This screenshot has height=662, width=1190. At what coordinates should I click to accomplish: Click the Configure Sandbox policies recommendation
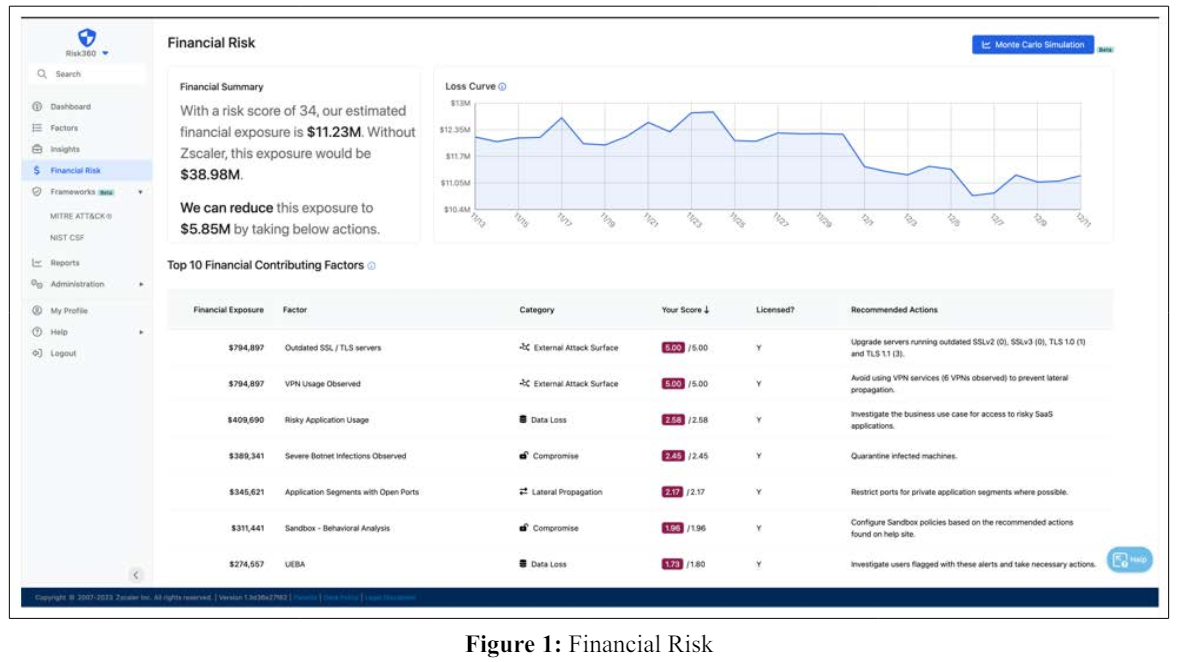(962, 528)
